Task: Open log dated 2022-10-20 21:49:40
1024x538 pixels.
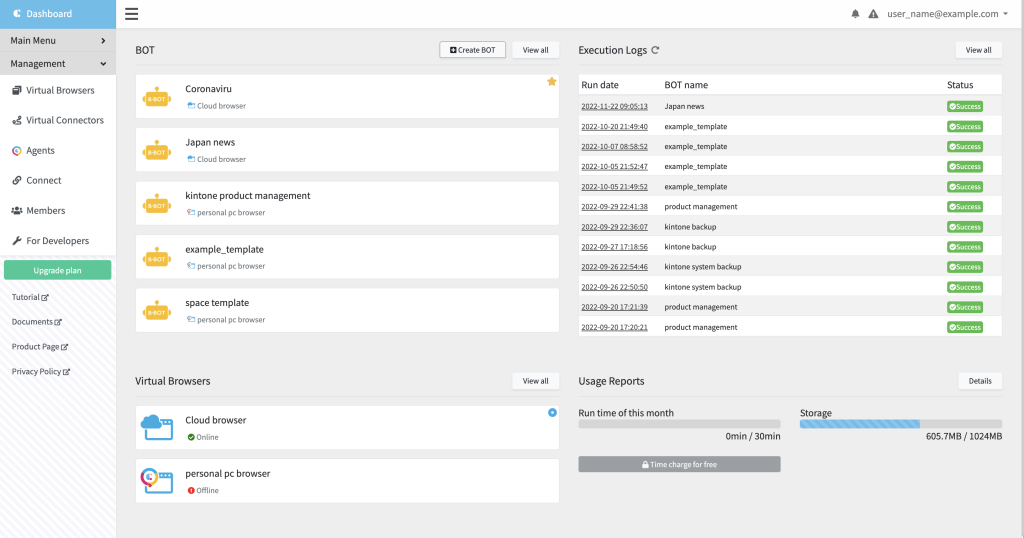Action: 615,127
